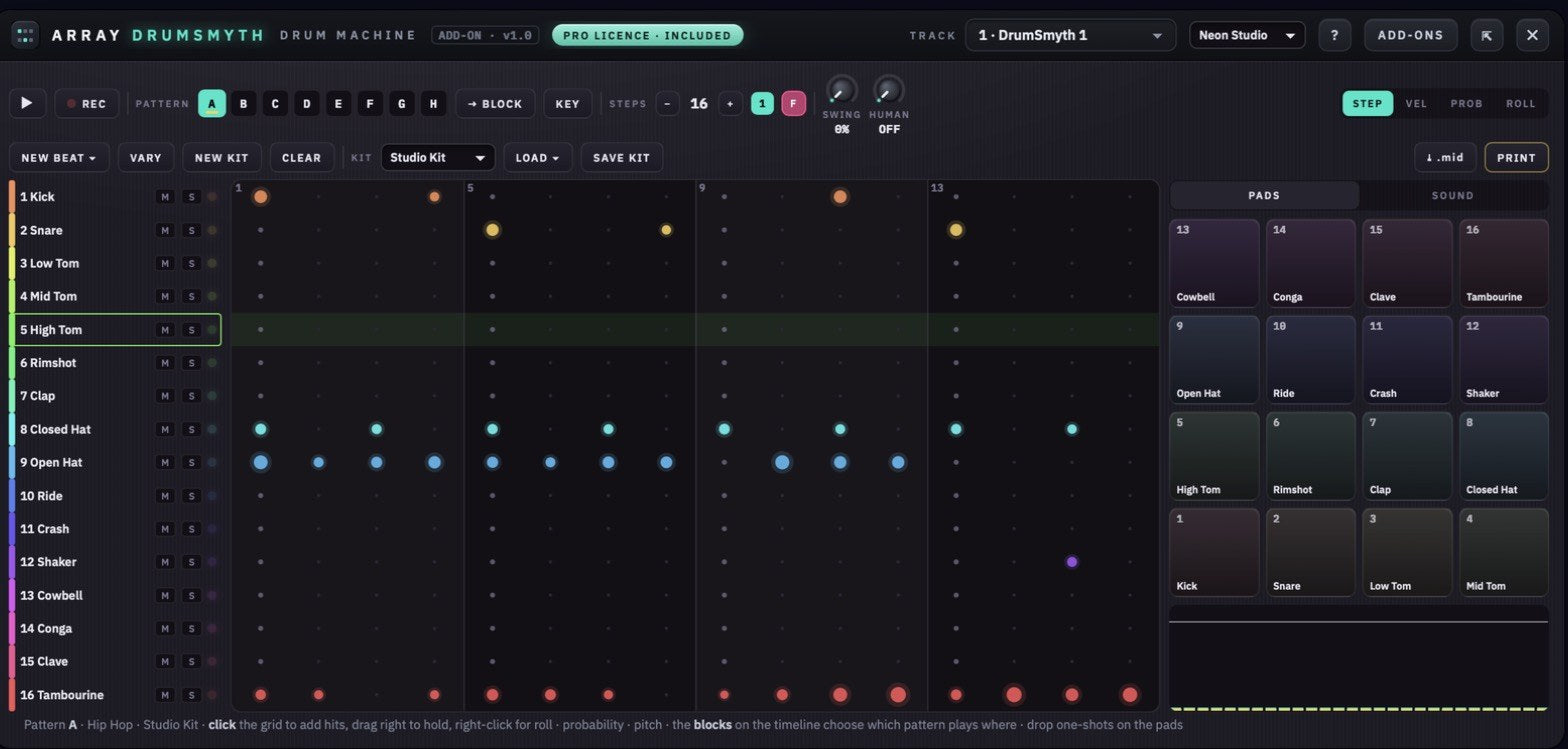
Task: Switch to the VEL edit mode tab
Action: coord(1416,103)
